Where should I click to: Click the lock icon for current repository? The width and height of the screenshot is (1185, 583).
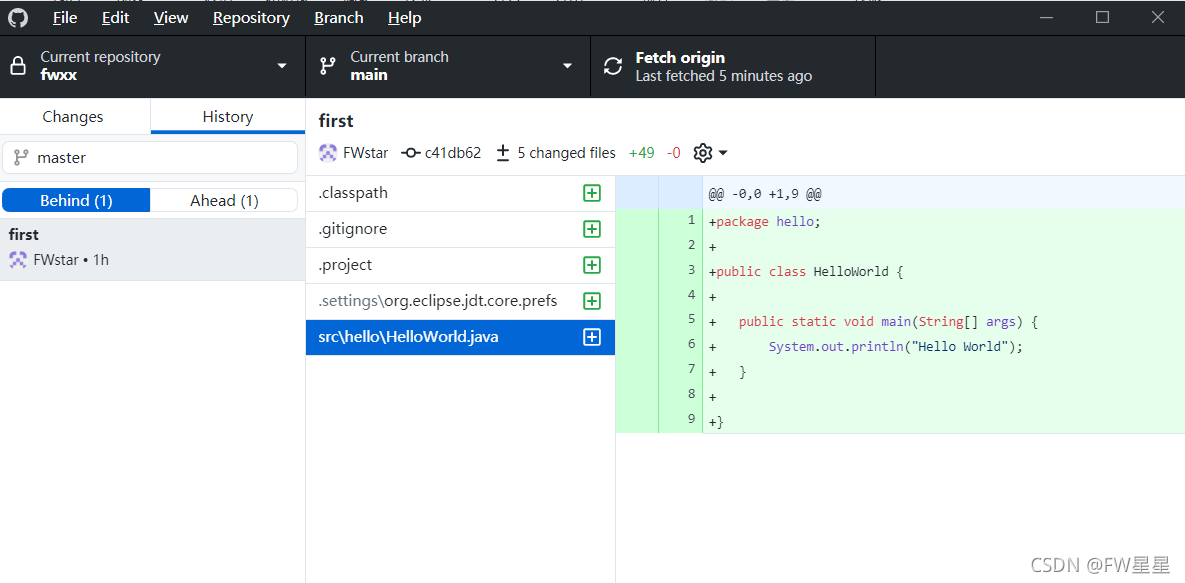(x=17, y=67)
